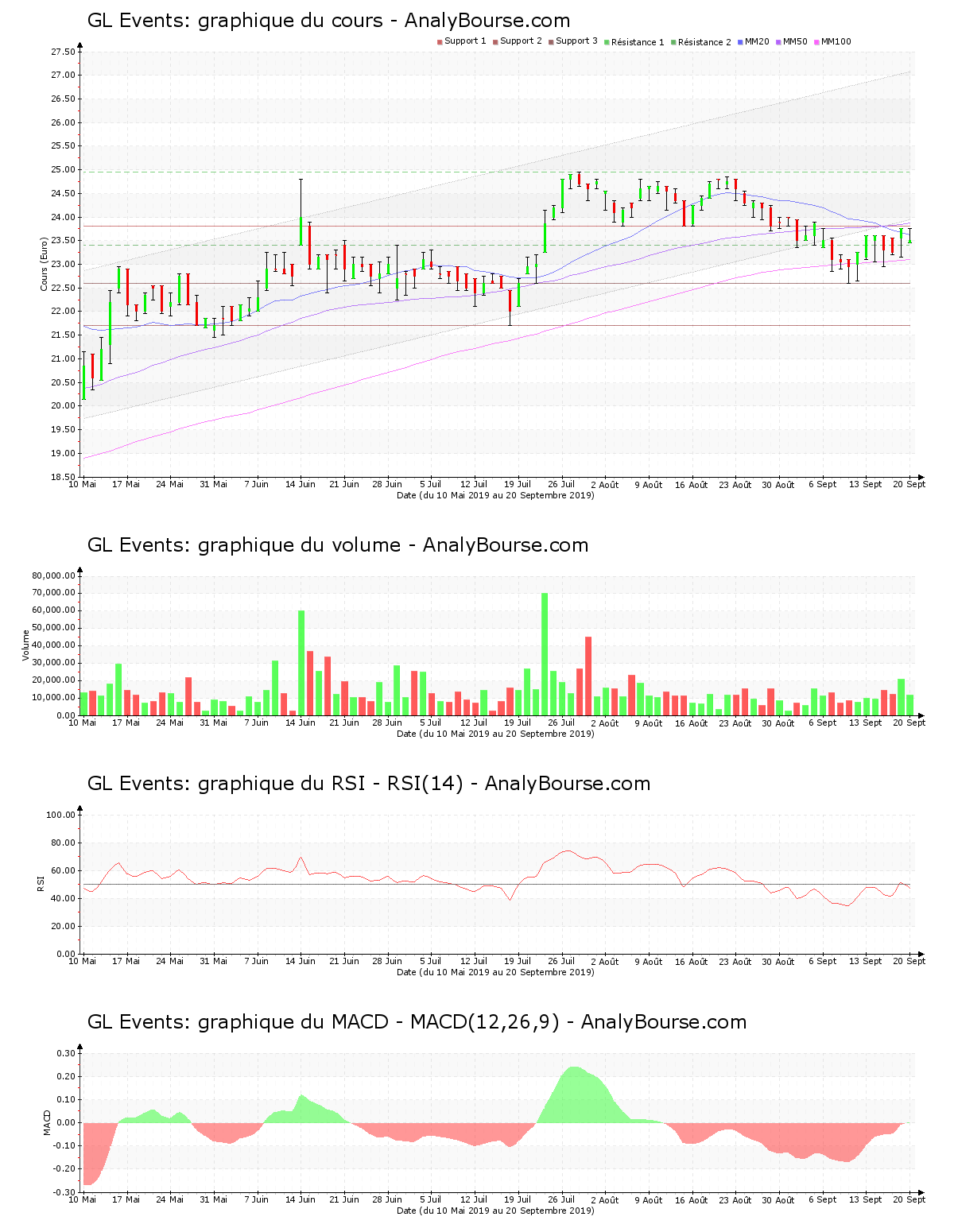Click the red swatch beside Support 1

click(x=440, y=42)
